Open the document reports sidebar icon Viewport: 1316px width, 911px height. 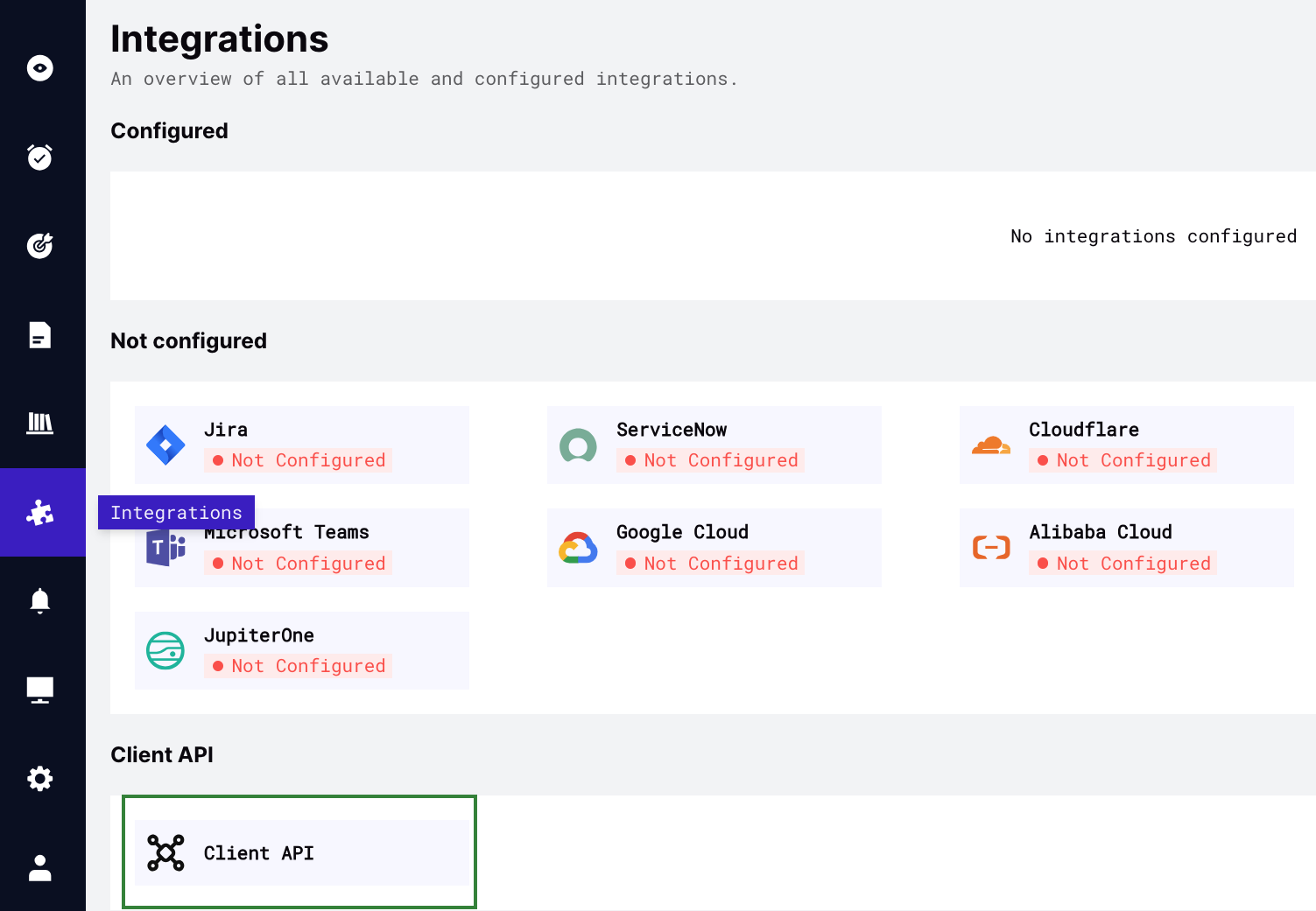[40, 335]
